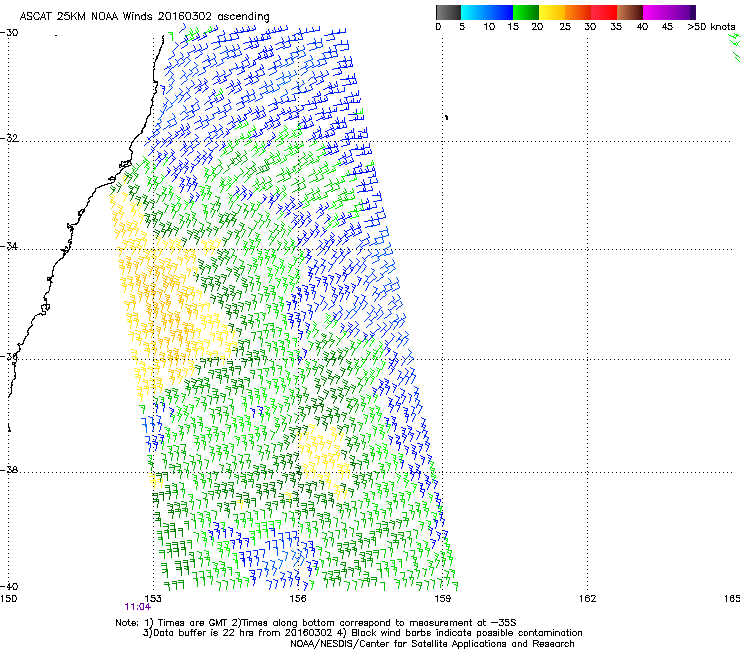Click the '15' legend scale label

click(513, 27)
